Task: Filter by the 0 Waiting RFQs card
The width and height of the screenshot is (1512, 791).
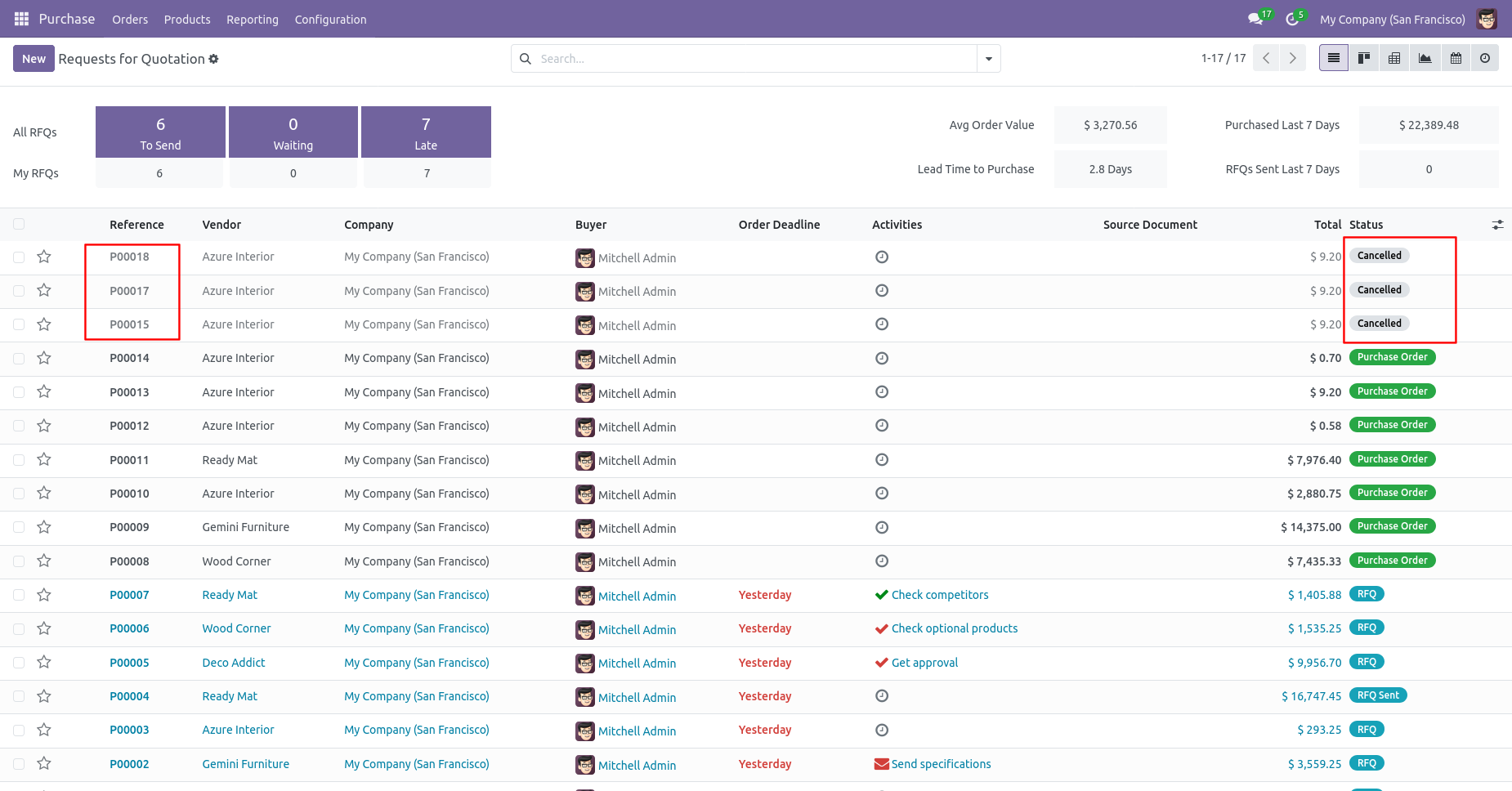Action: [x=293, y=132]
